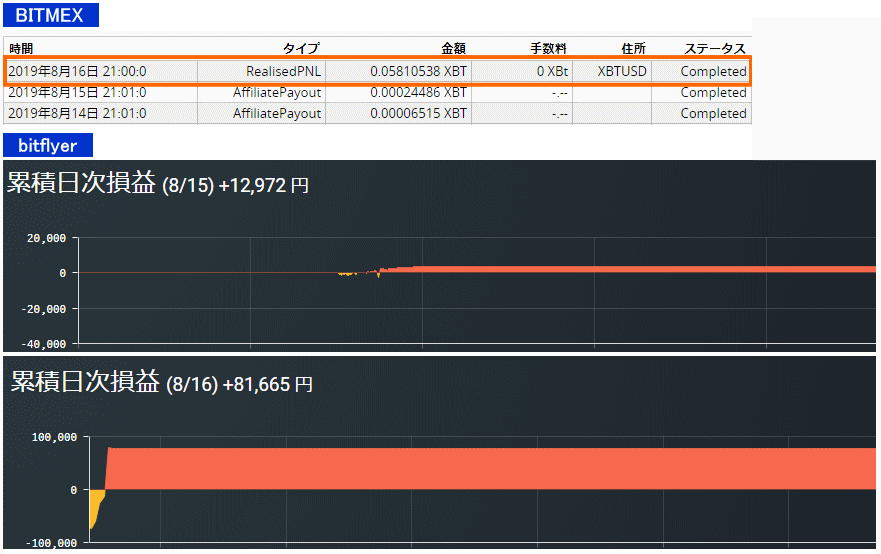The height and width of the screenshot is (554, 881).
Task: Click the 0.00006515 XBT amount cell
Action: click(418, 114)
